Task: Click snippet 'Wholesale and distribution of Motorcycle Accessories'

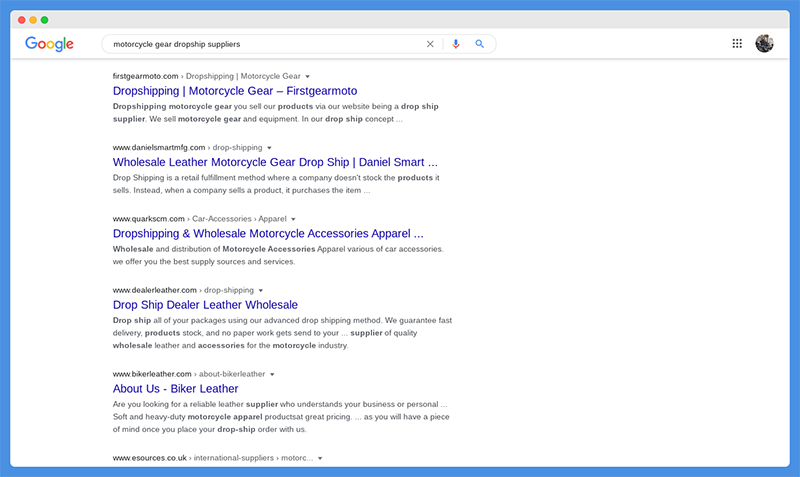Action: pos(214,249)
